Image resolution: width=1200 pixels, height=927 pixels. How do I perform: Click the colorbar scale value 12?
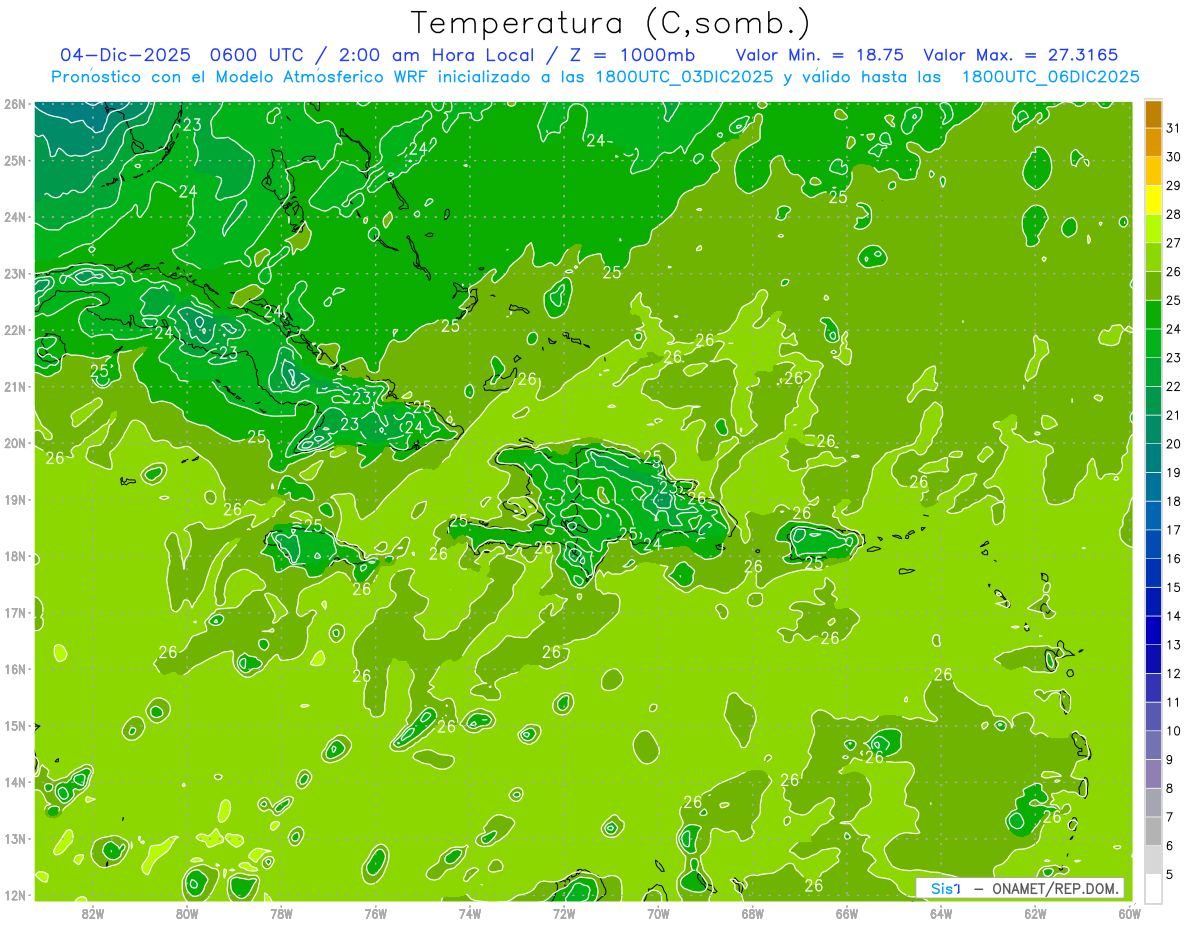point(1174,673)
